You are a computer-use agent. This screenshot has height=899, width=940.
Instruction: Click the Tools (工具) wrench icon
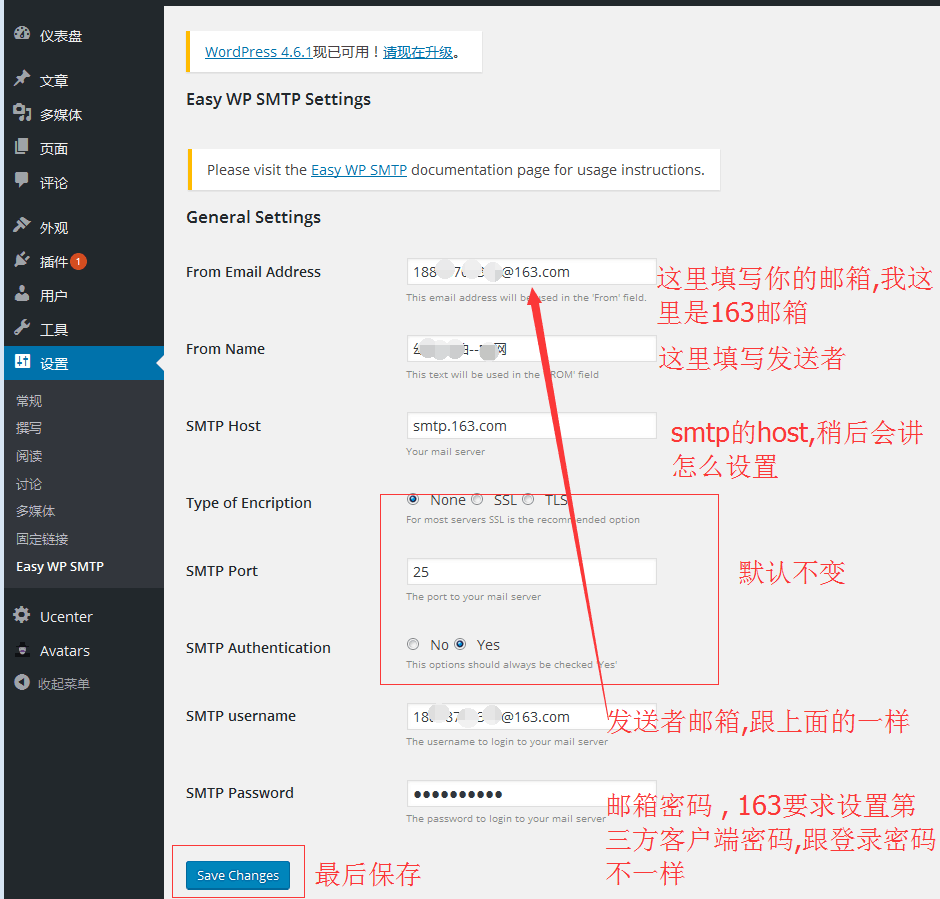[x=22, y=328]
